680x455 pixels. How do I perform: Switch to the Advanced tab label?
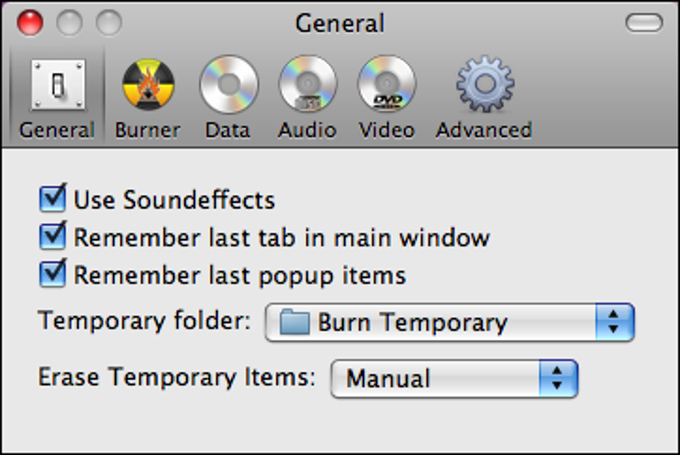coord(484,130)
